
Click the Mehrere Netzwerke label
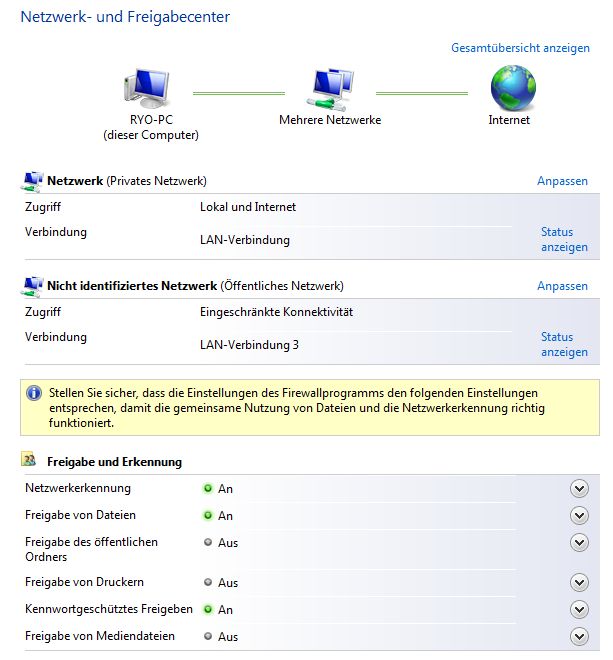330,120
